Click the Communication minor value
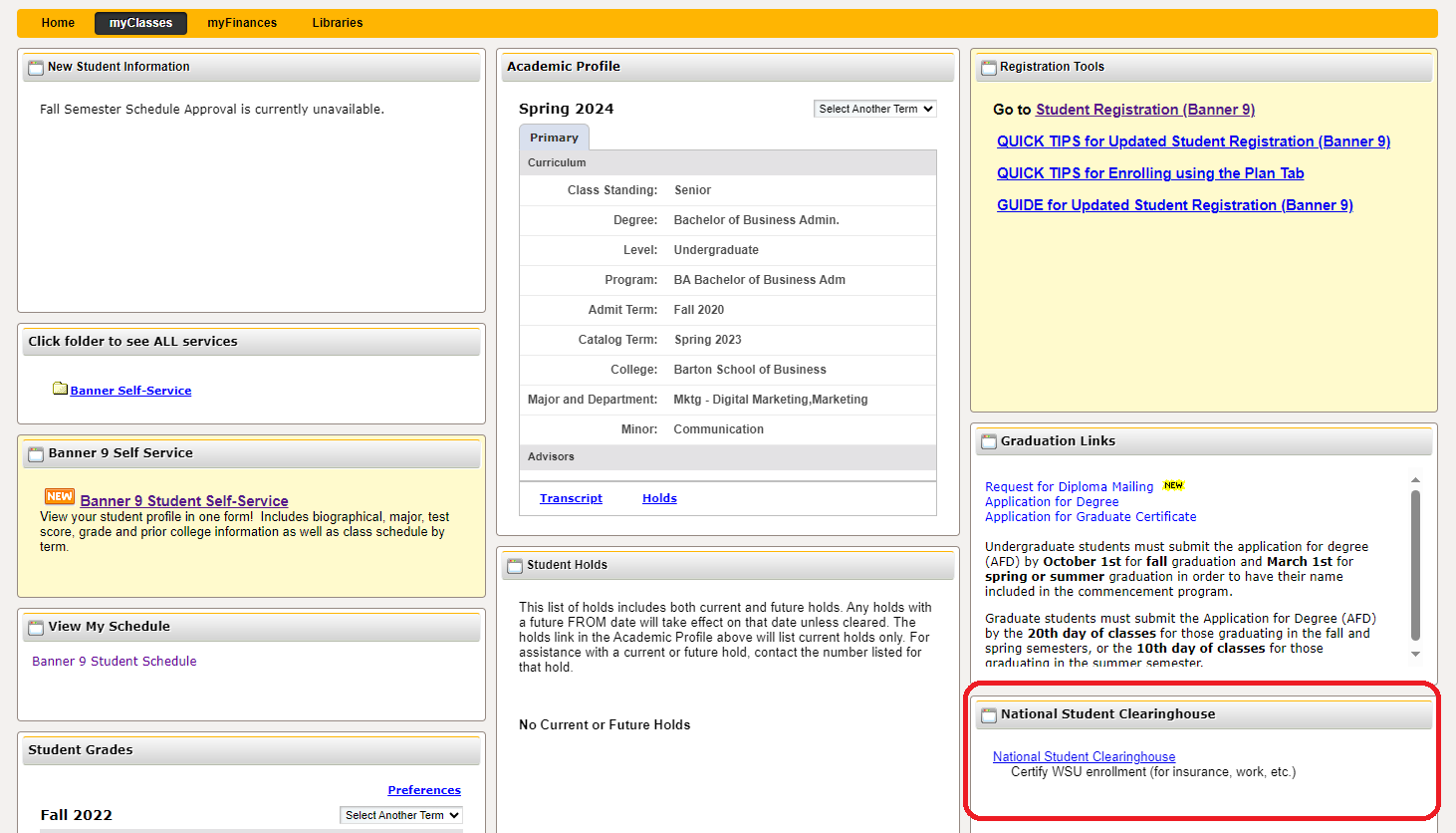1456x833 pixels. [x=719, y=429]
